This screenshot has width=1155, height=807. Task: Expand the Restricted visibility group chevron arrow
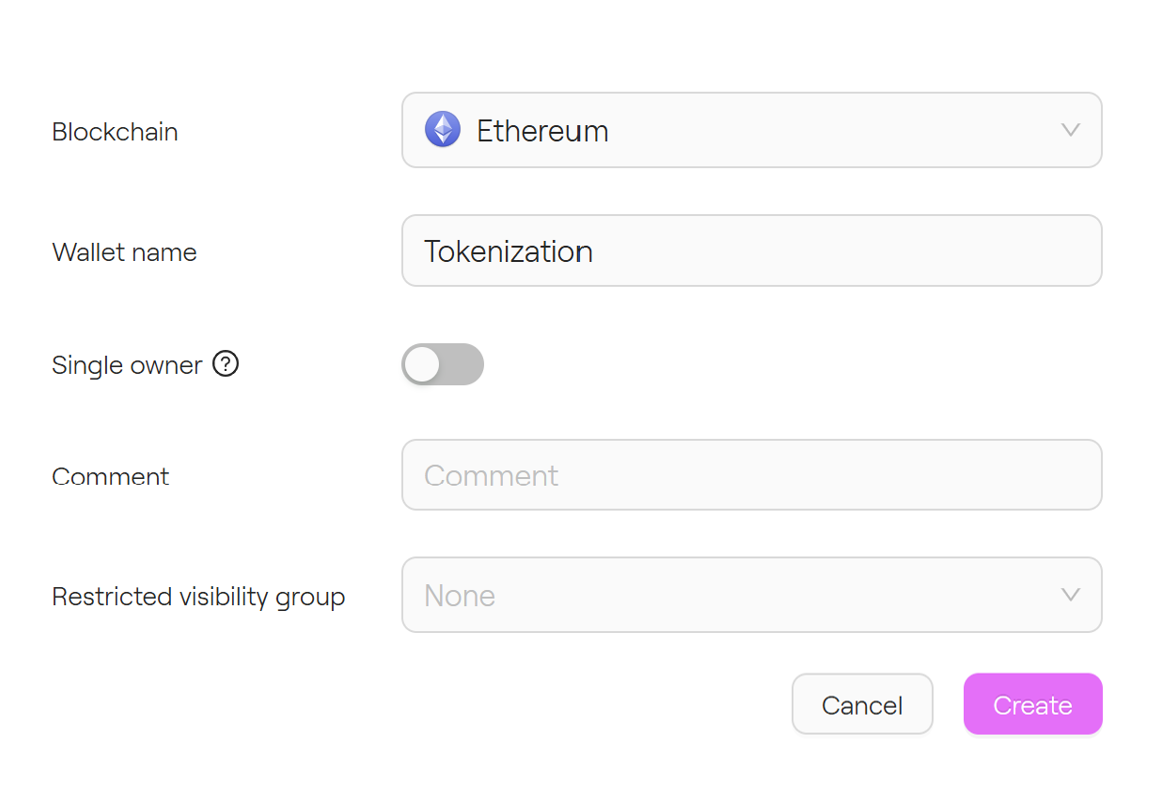click(x=1070, y=595)
